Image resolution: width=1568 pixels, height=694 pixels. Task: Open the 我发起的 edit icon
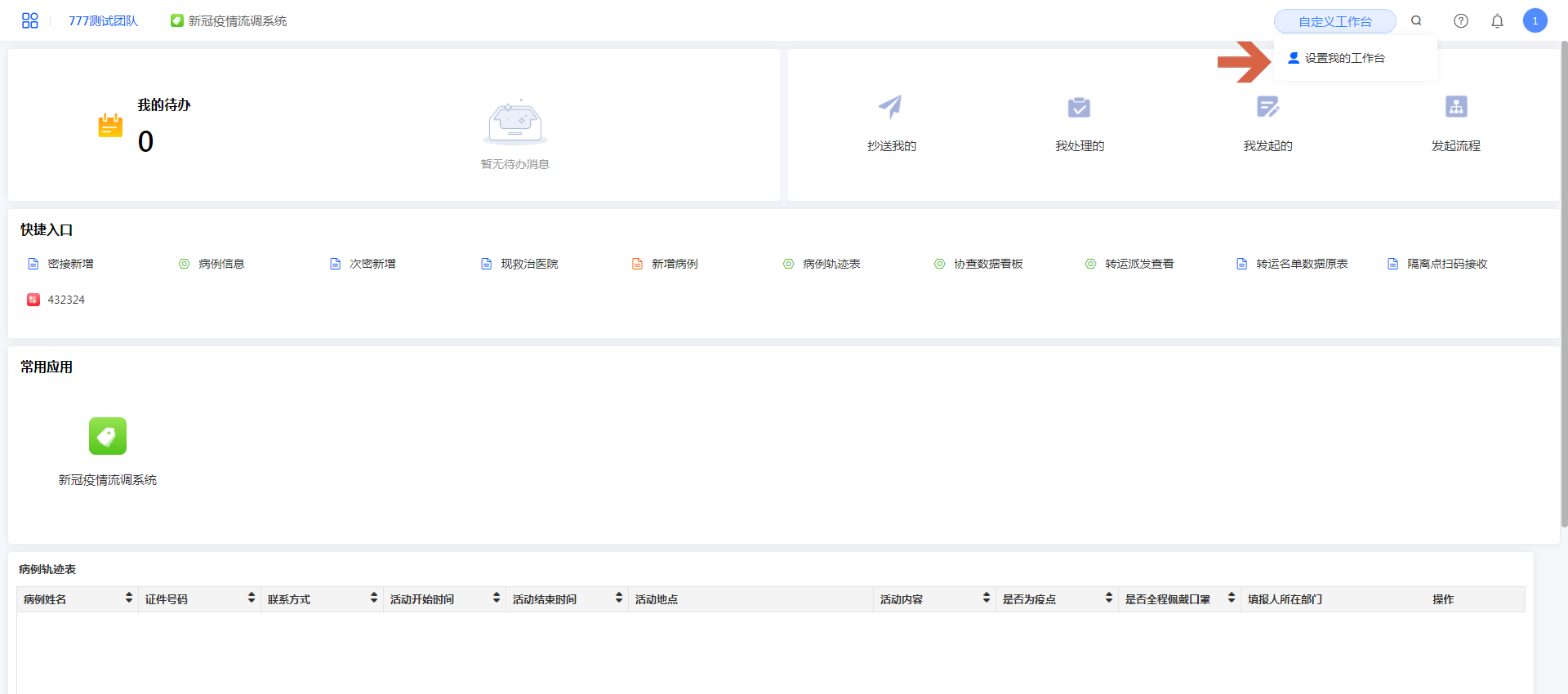click(1267, 107)
